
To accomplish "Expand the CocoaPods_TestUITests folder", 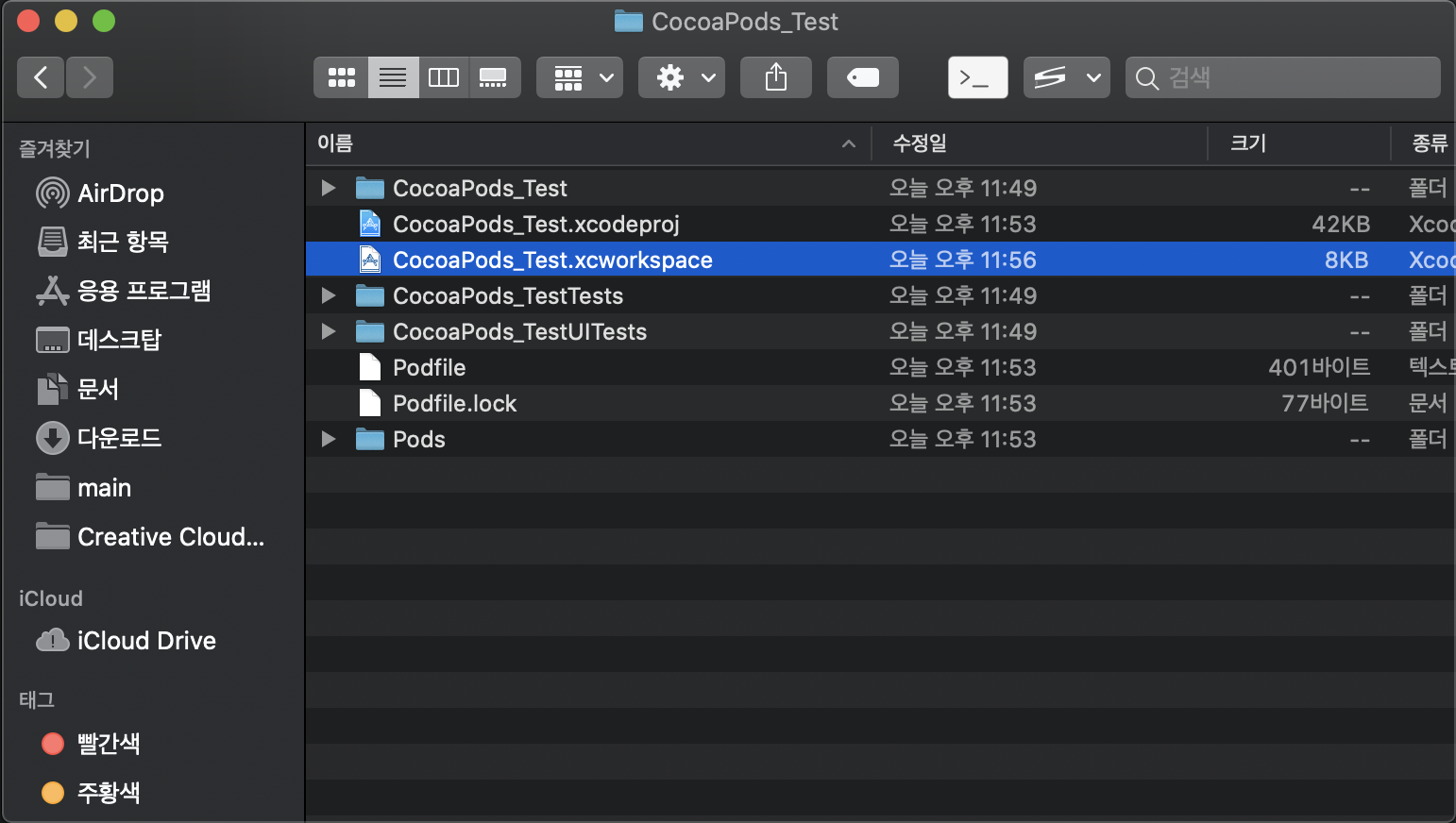I will (x=328, y=331).
